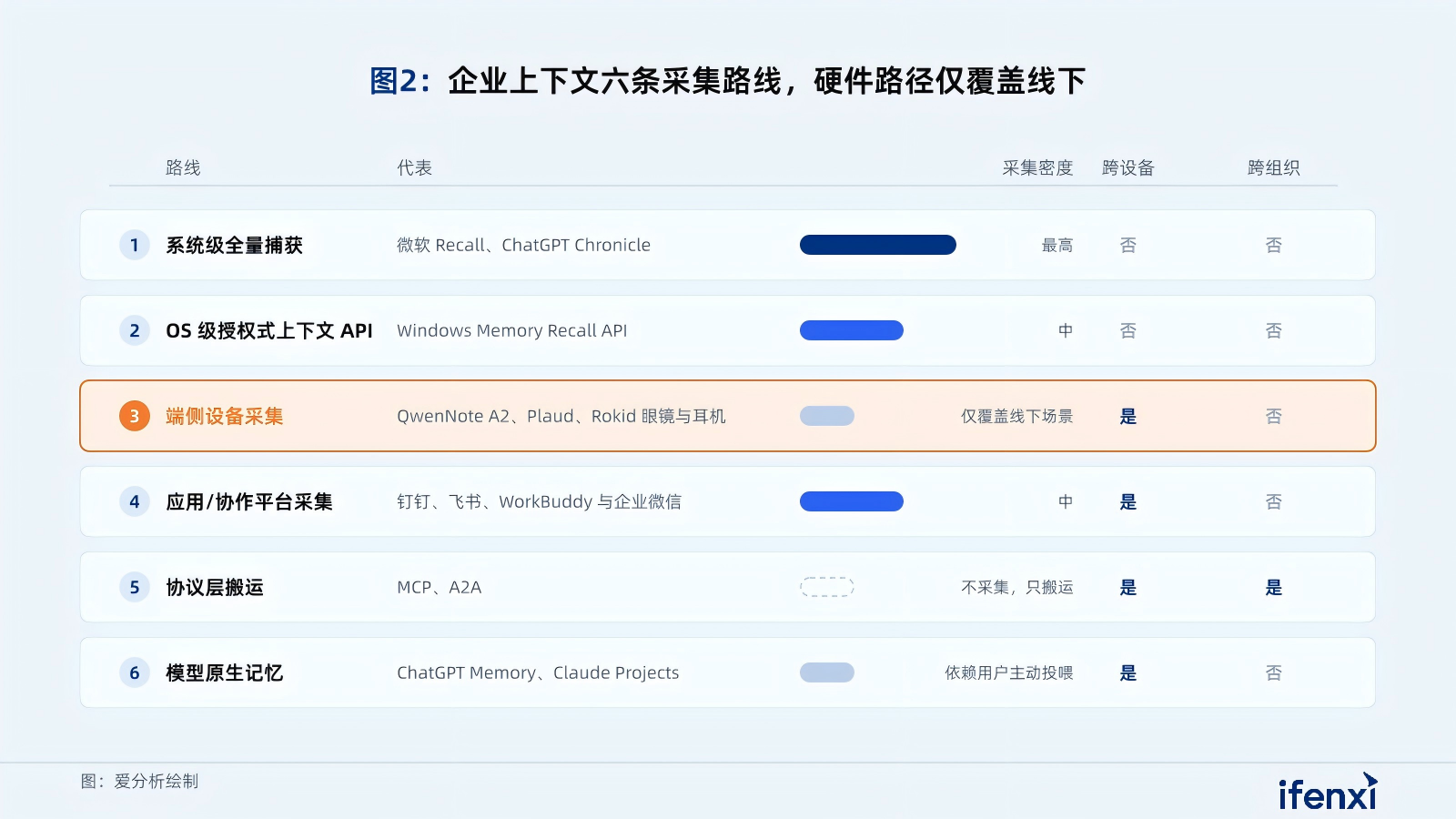Click the dark blue density bar for 系统级全量捕获
This screenshot has width=1456, height=819.
(x=878, y=245)
